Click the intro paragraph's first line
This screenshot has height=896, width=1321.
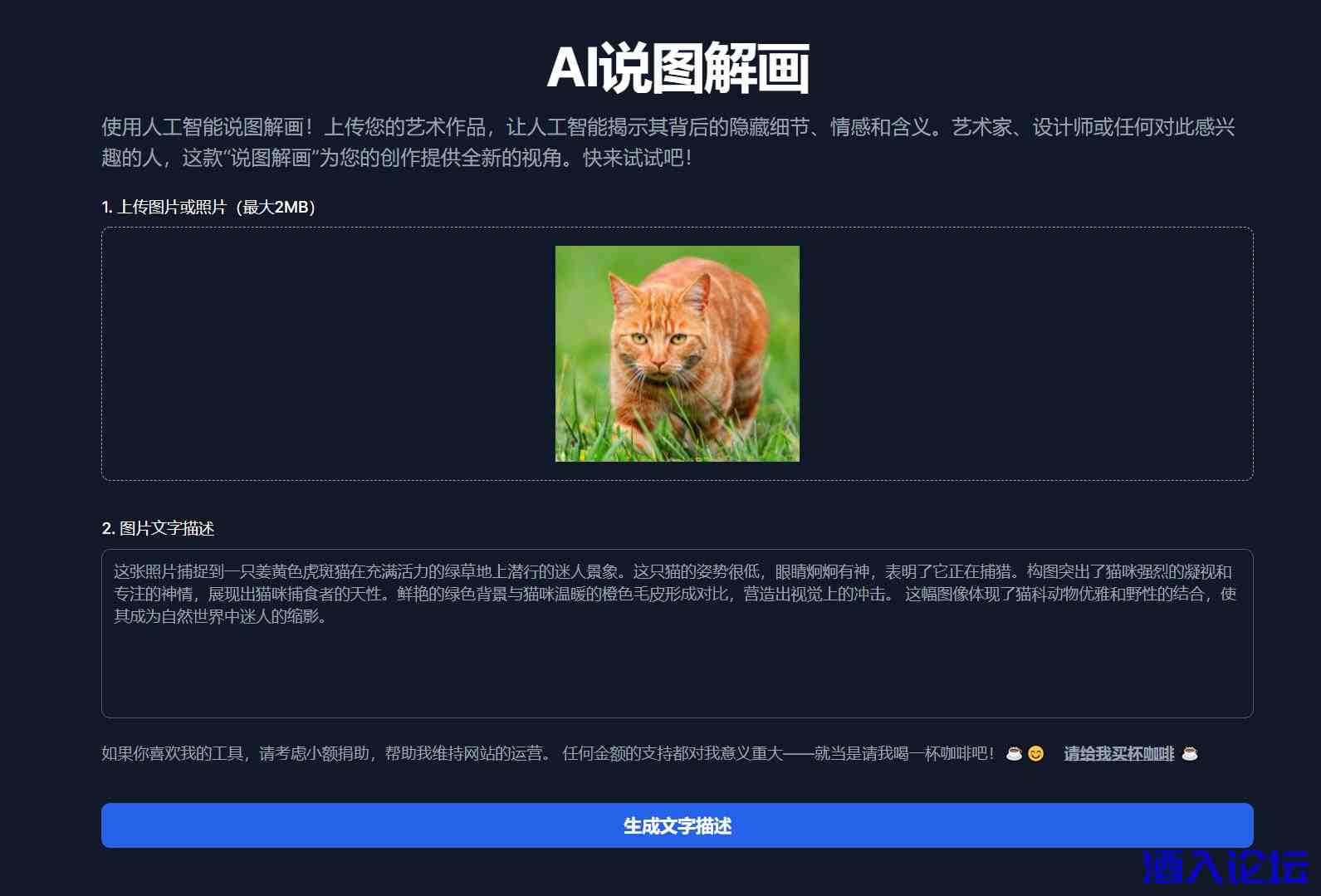point(668,127)
